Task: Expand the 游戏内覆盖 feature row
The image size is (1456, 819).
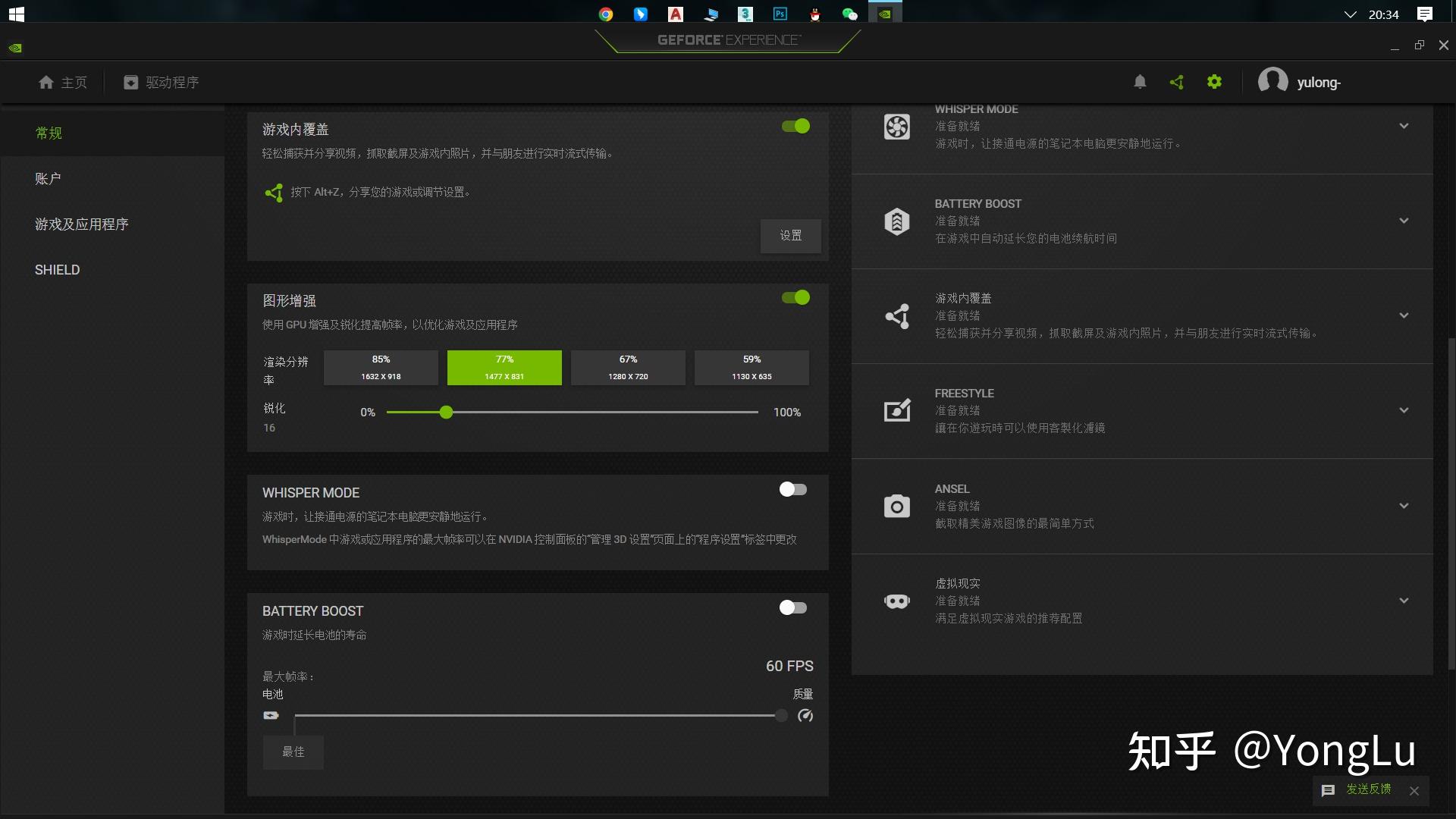Action: [x=1404, y=315]
